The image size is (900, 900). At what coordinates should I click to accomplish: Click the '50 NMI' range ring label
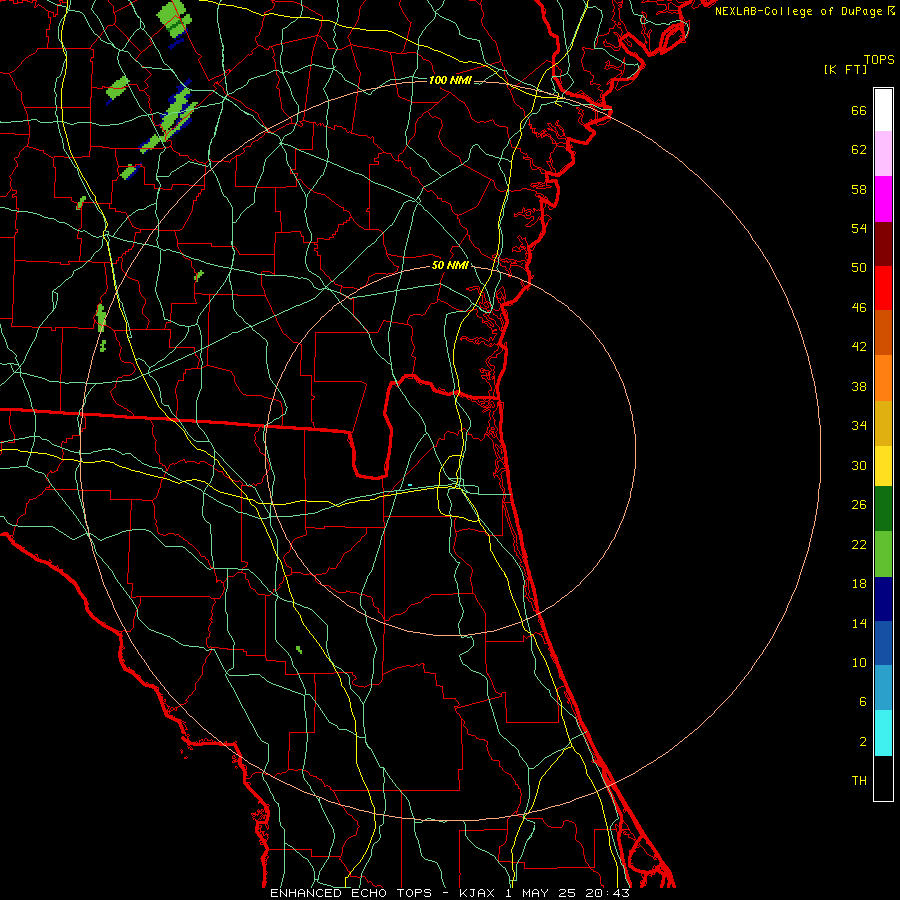(450, 265)
